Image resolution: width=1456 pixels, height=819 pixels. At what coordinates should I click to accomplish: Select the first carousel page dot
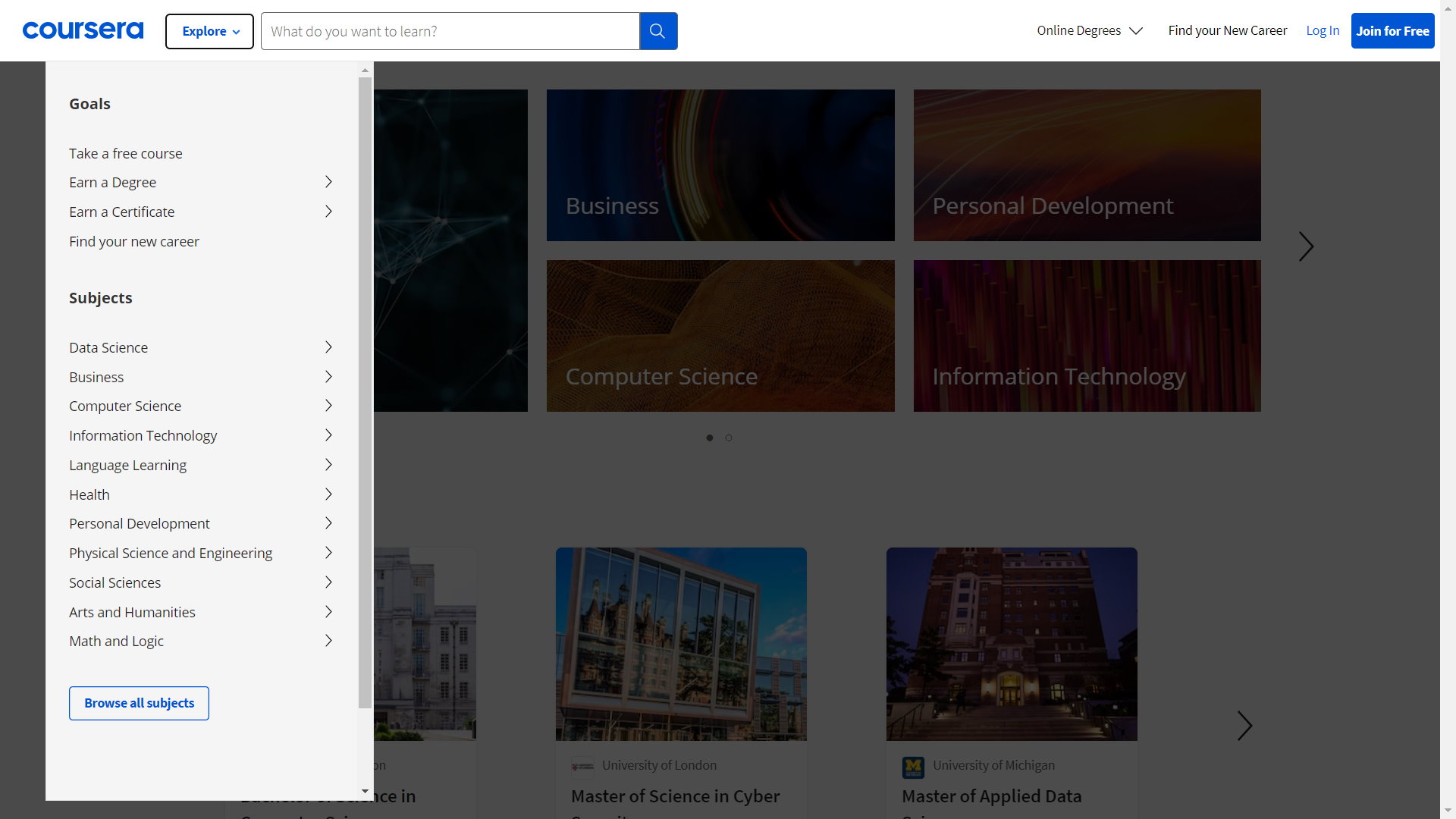point(710,438)
